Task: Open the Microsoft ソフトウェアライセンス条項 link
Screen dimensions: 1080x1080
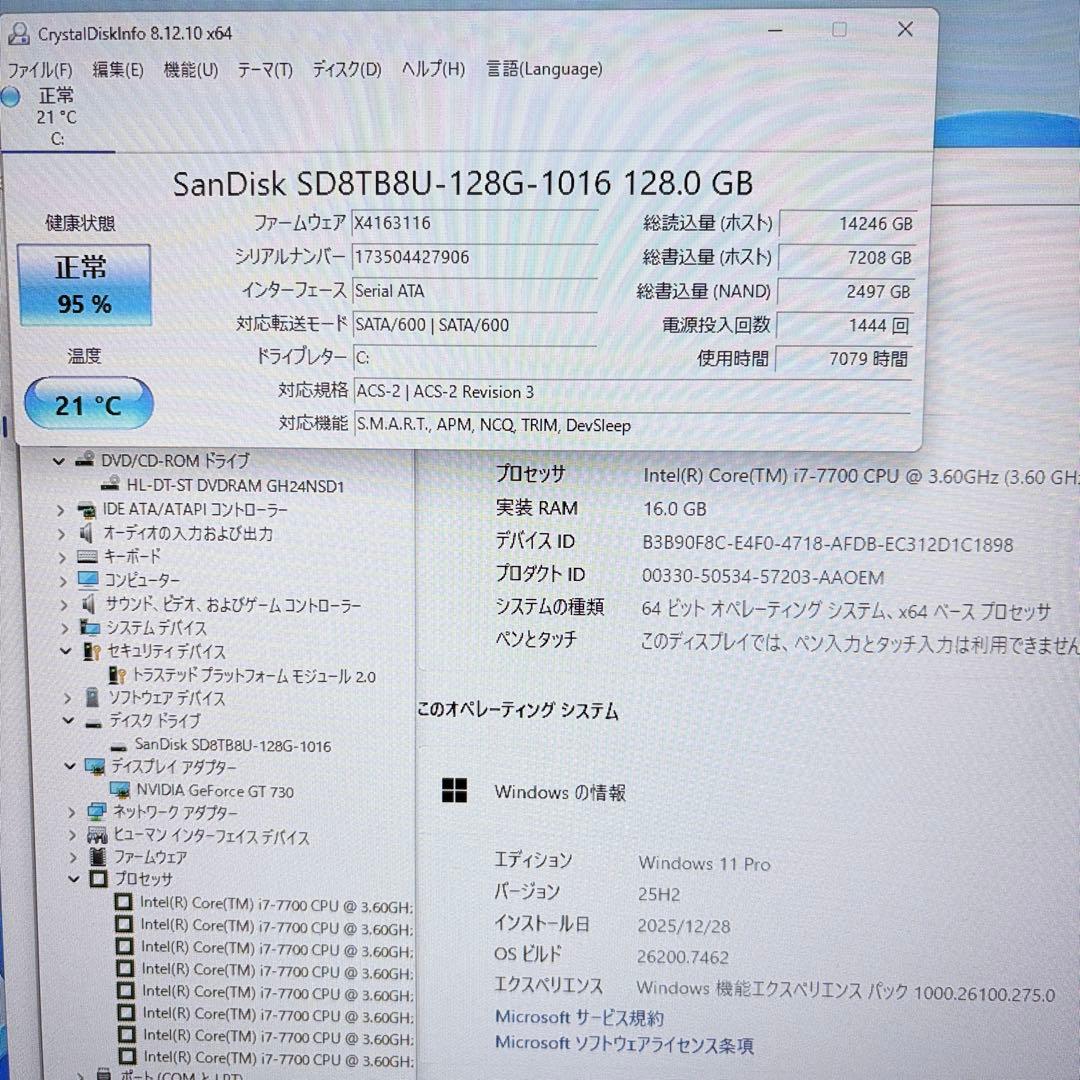Action: 625,1043
